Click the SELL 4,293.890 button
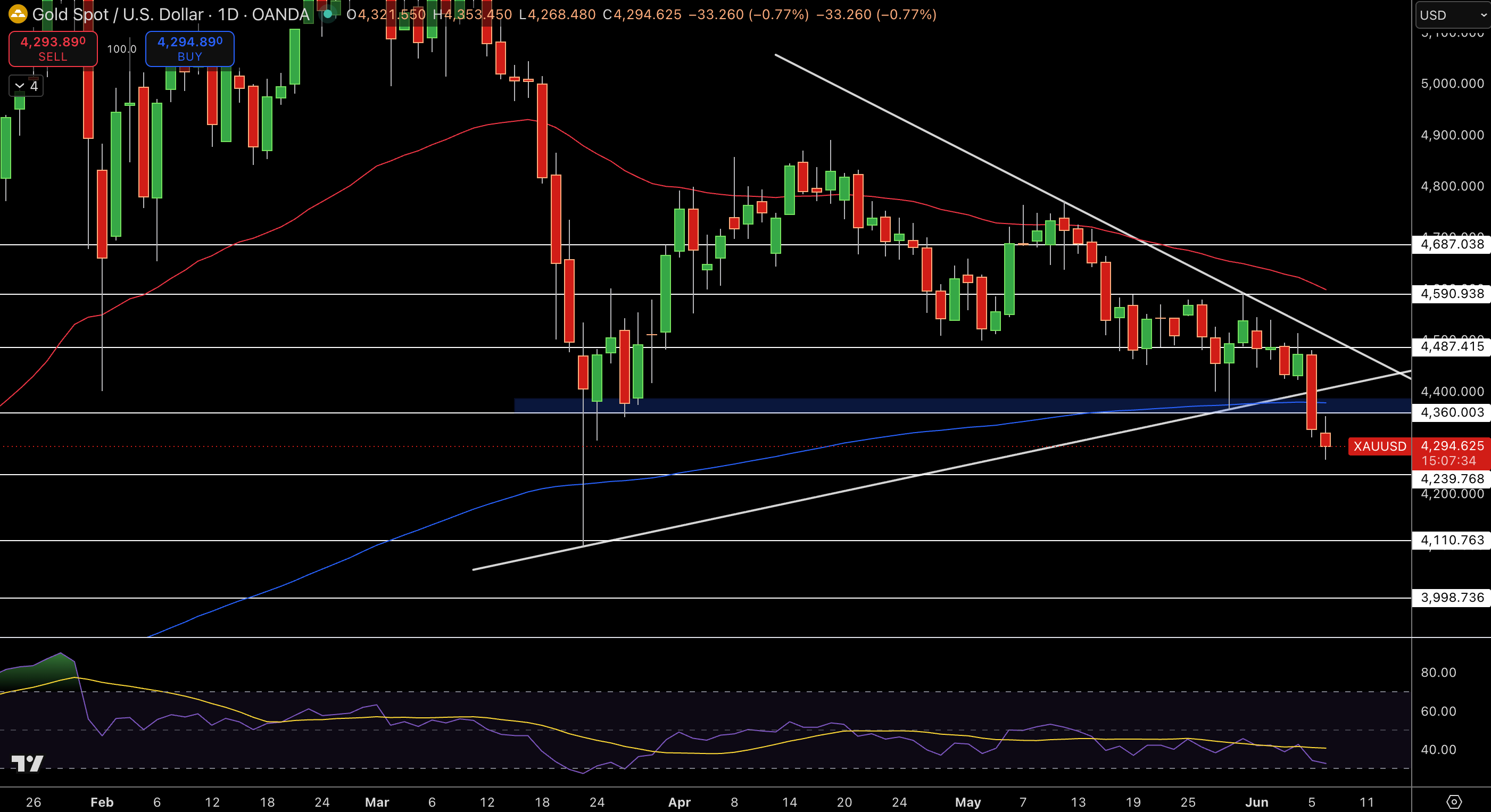The height and width of the screenshot is (812, 1491). pos(53,48)
